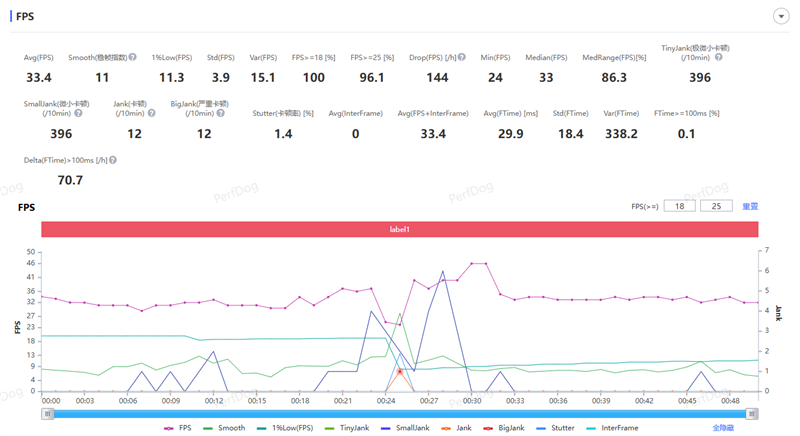Image resolution: width=800 pixels, height=436 pixels.
Task: Click help icon beside SmallJank (/10min)
Action: (78, 113)
